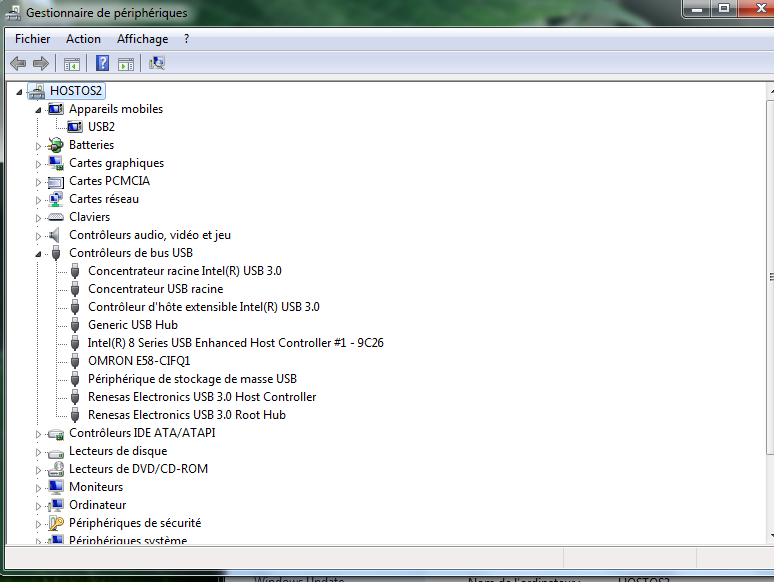Click the vertical scrollbar thumb
The height and width of the screenshot is (584, 774).
coord(770,277)
